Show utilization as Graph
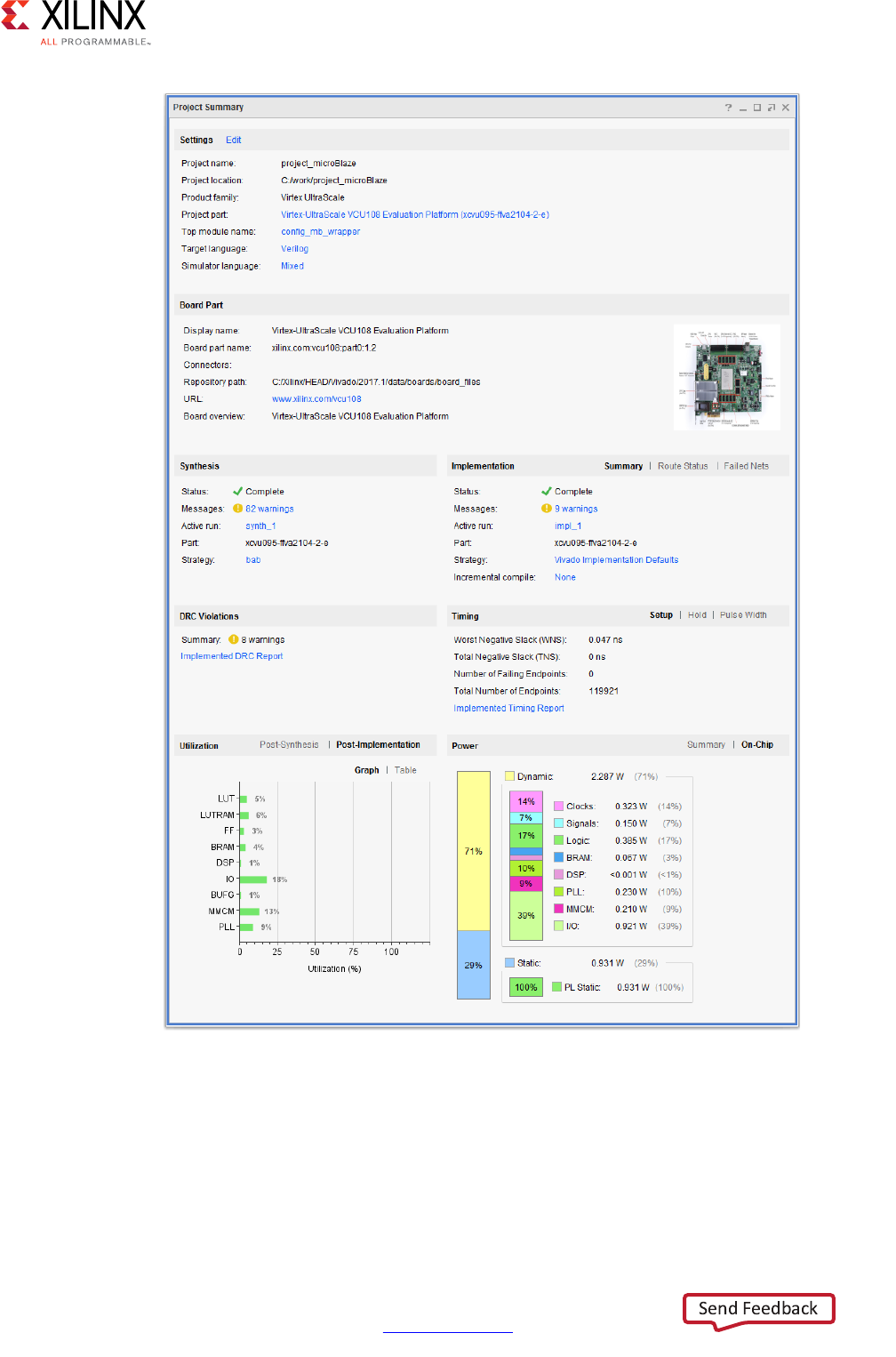The height and width of the screenshot is (1357, 896). coord(367,771)
